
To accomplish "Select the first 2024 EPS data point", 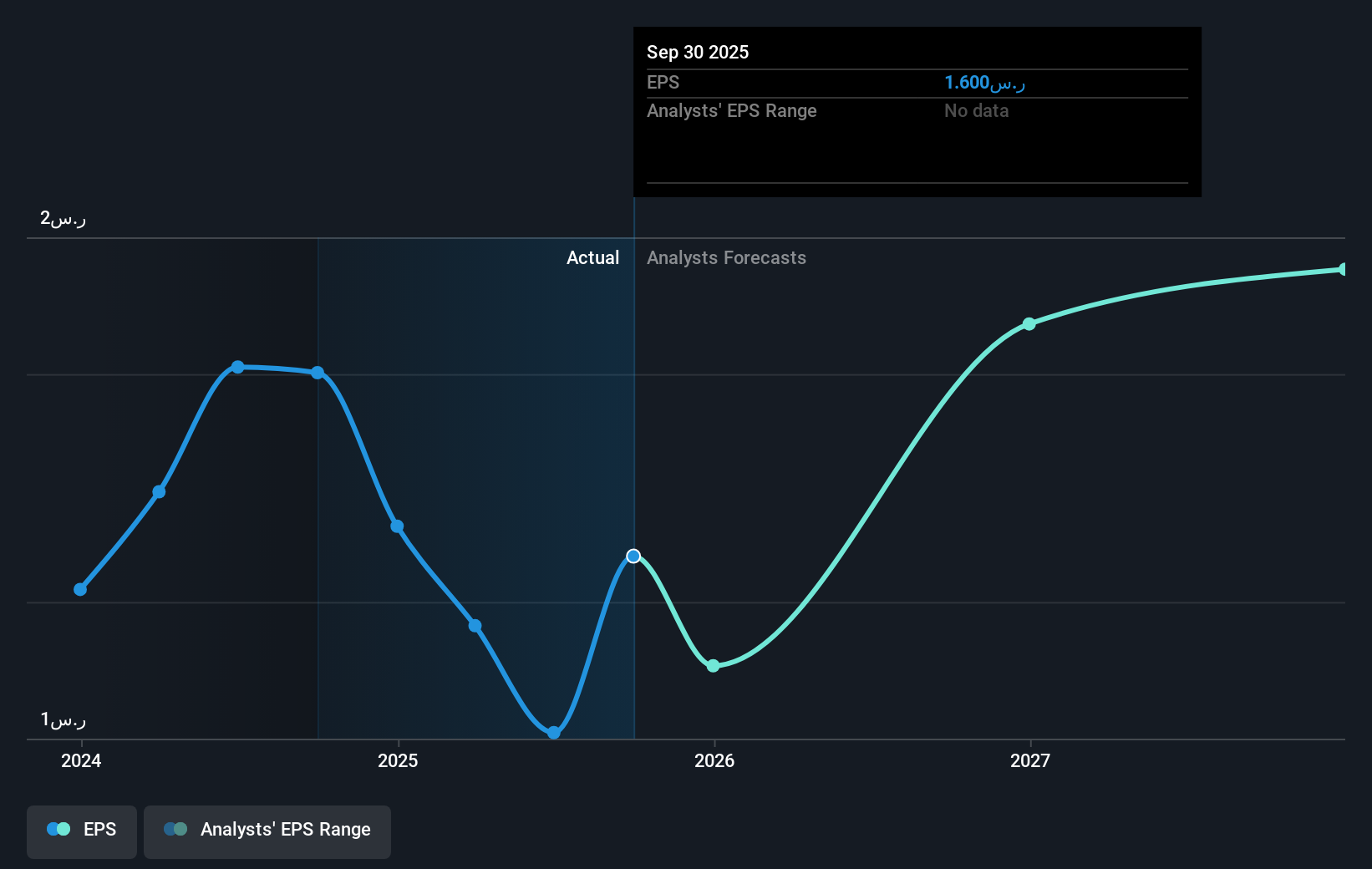I will point(80,589).
